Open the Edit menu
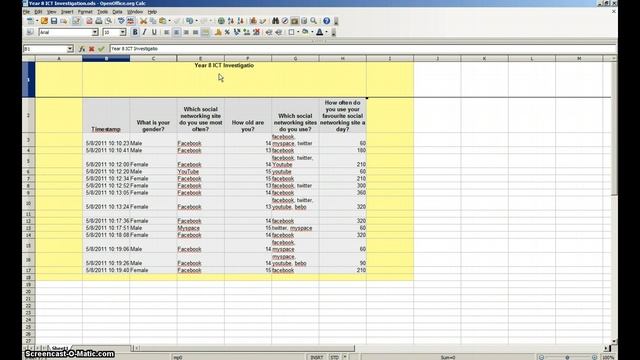 click(38, 12)
